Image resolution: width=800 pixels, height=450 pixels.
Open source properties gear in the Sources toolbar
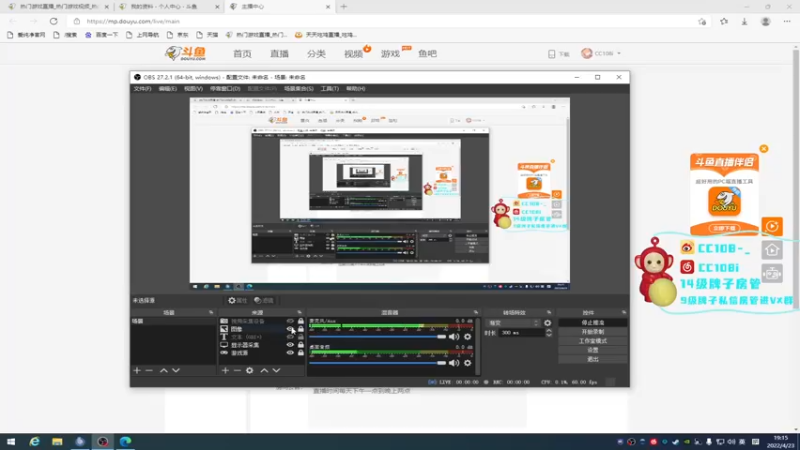[249, 370]
